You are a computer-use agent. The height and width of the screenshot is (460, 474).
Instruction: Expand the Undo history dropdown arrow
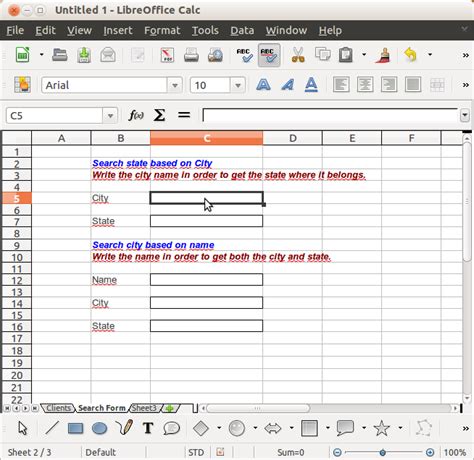click(430, 54)
